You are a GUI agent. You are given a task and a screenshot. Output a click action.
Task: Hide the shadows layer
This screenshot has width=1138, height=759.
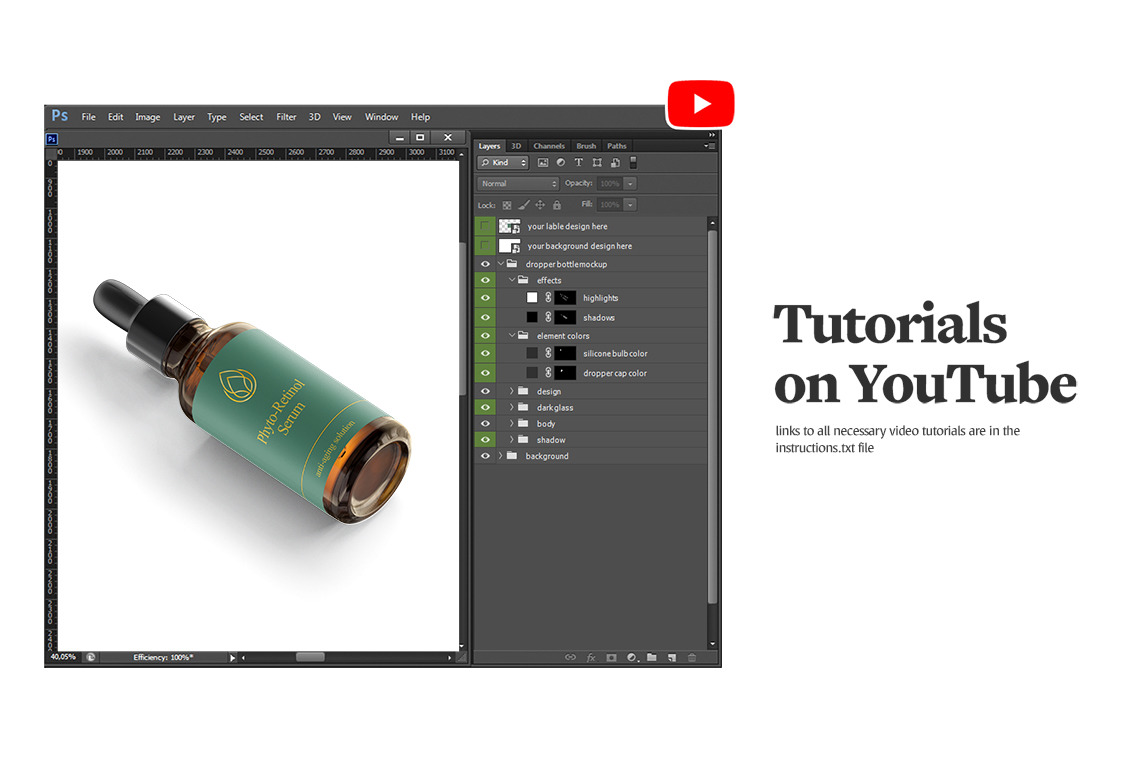click(x=485, y=317)
